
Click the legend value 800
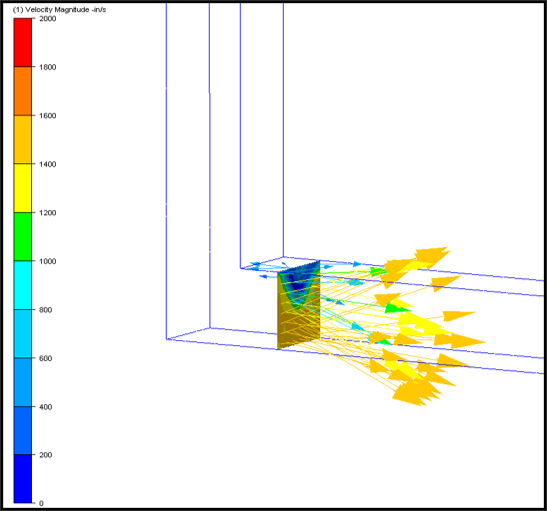pos(45,309)
